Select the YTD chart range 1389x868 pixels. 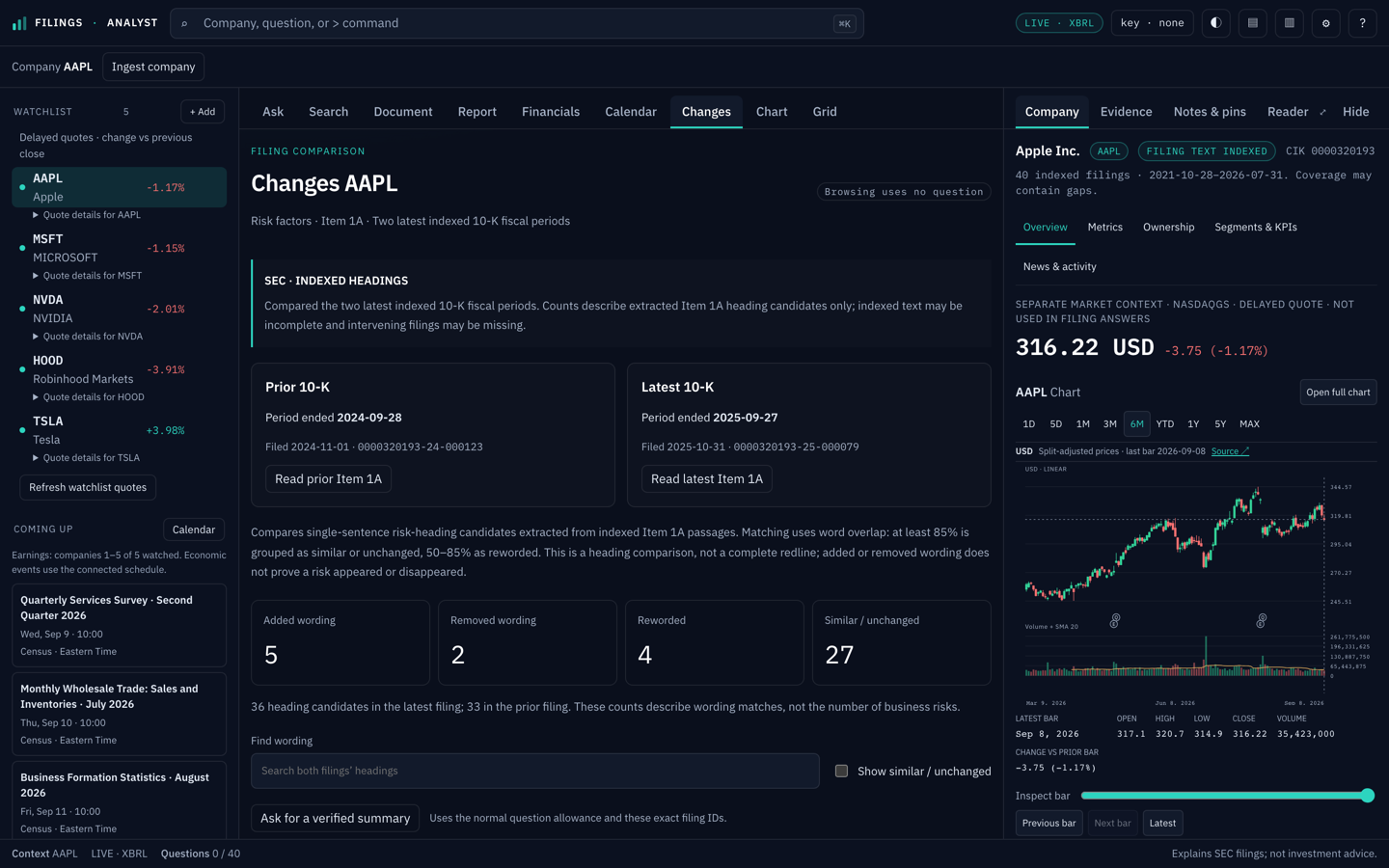[1165, 424]
